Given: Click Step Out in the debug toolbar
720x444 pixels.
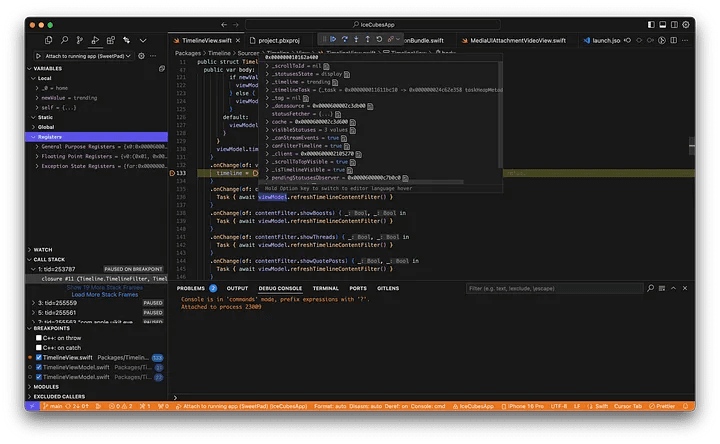Looking at the screenshot, I should (367, 39).
